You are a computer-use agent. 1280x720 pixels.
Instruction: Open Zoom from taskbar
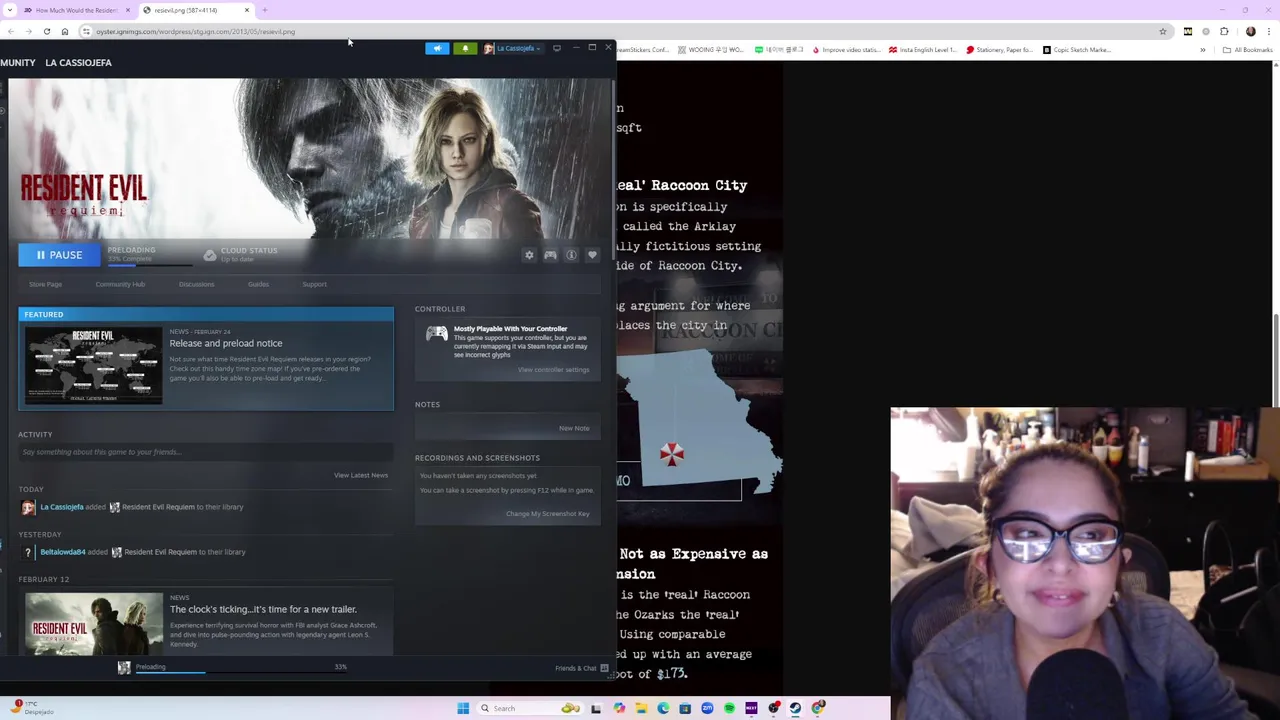[x=707, y=708]
